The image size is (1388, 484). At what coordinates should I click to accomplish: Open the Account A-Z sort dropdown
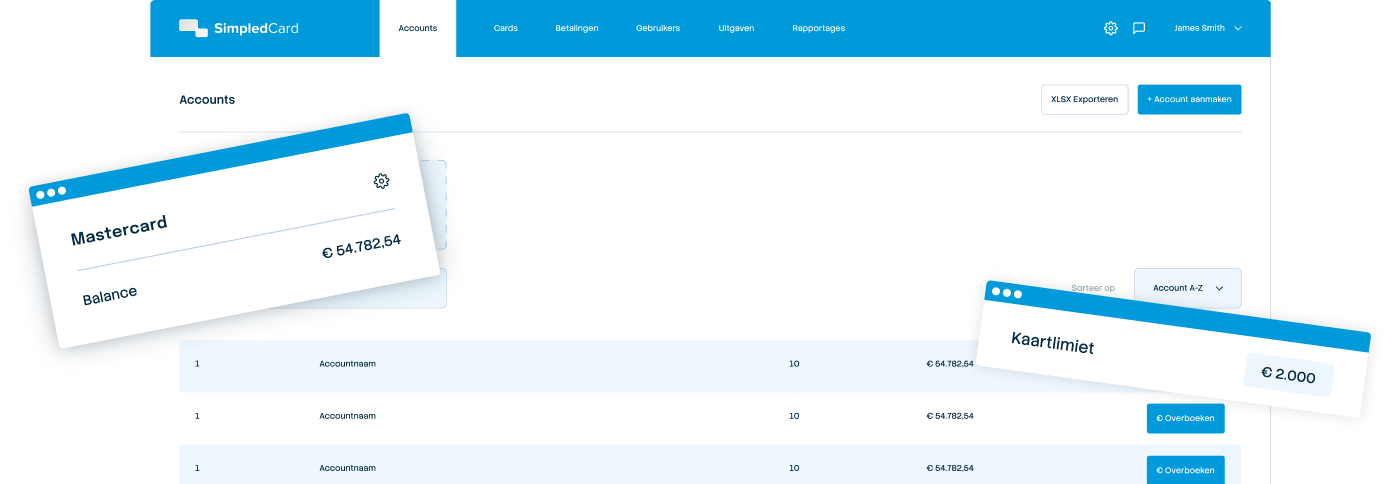[1187, 288]
